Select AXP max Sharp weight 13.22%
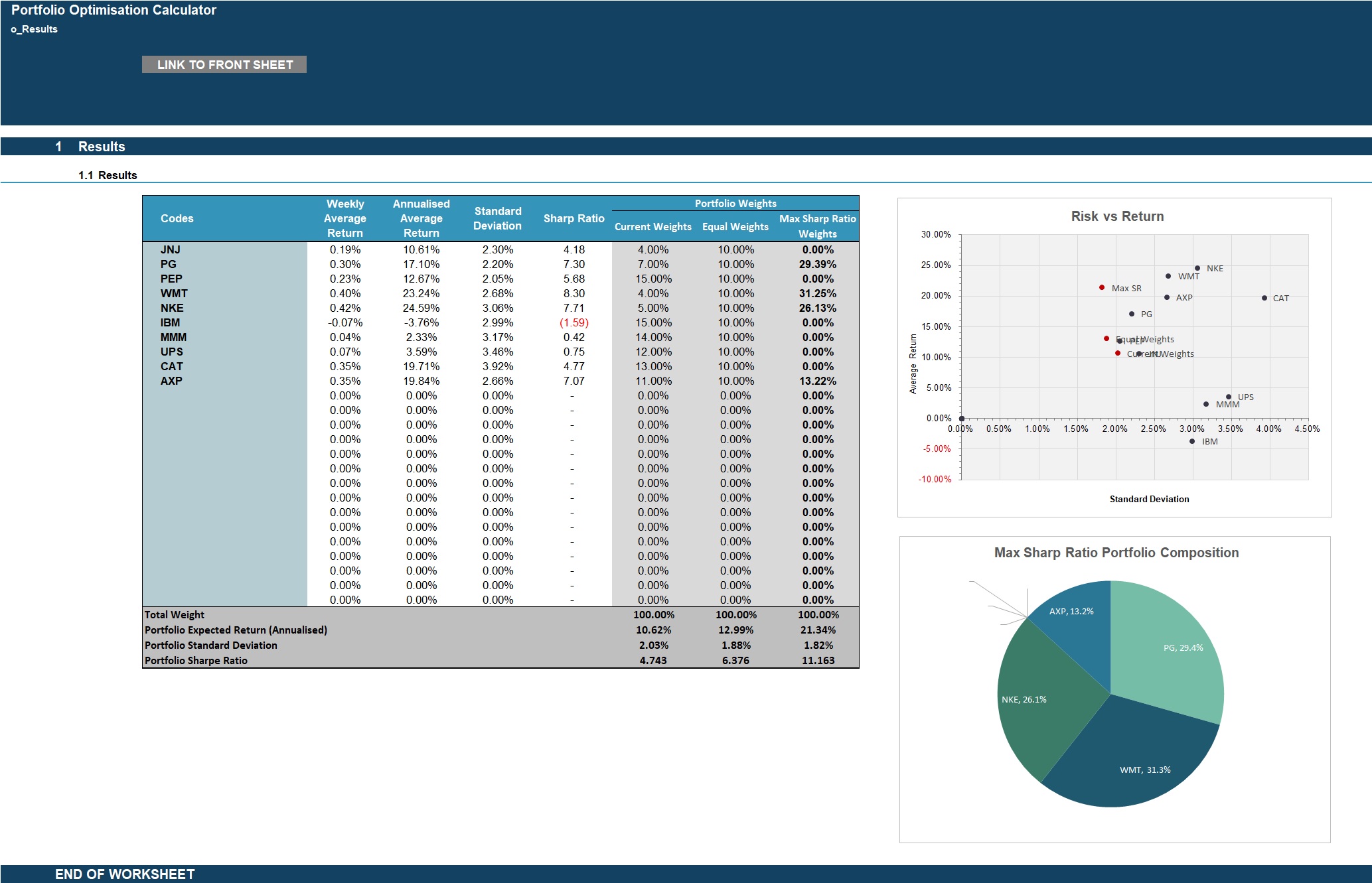The image size is (1372, 883). click(x=818, y=381)
